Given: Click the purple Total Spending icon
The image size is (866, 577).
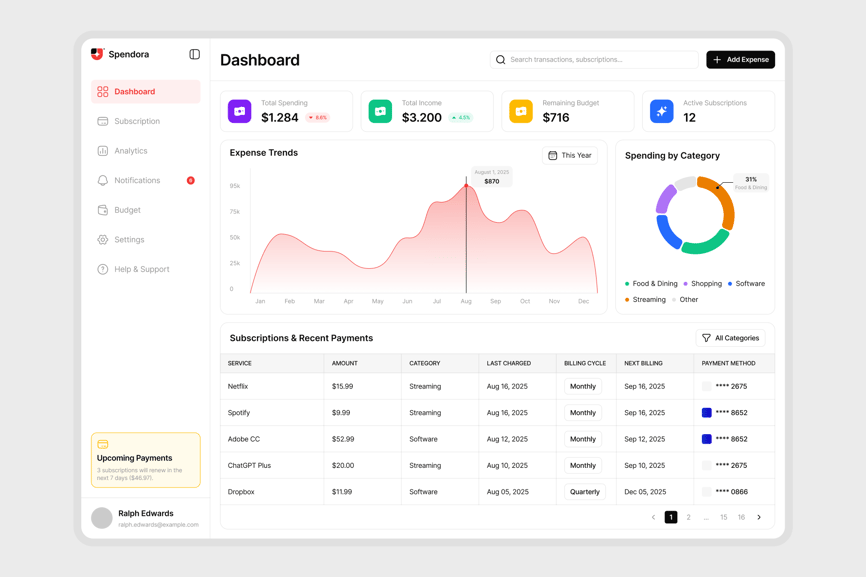Looking at the screenshot, I should pyautogui.click(x=240, y=112).
